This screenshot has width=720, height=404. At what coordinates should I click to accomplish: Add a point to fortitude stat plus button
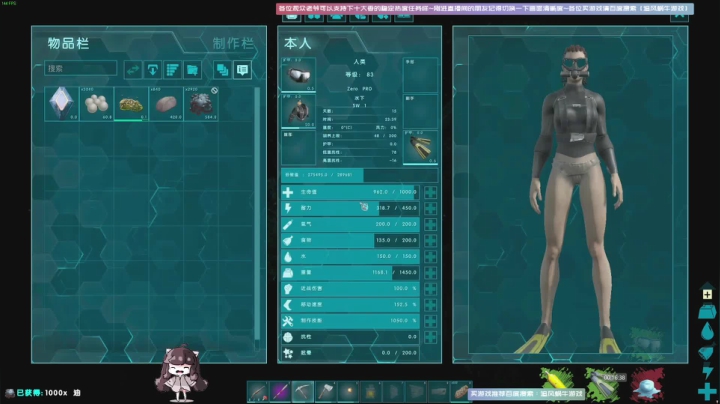(430, 337)
